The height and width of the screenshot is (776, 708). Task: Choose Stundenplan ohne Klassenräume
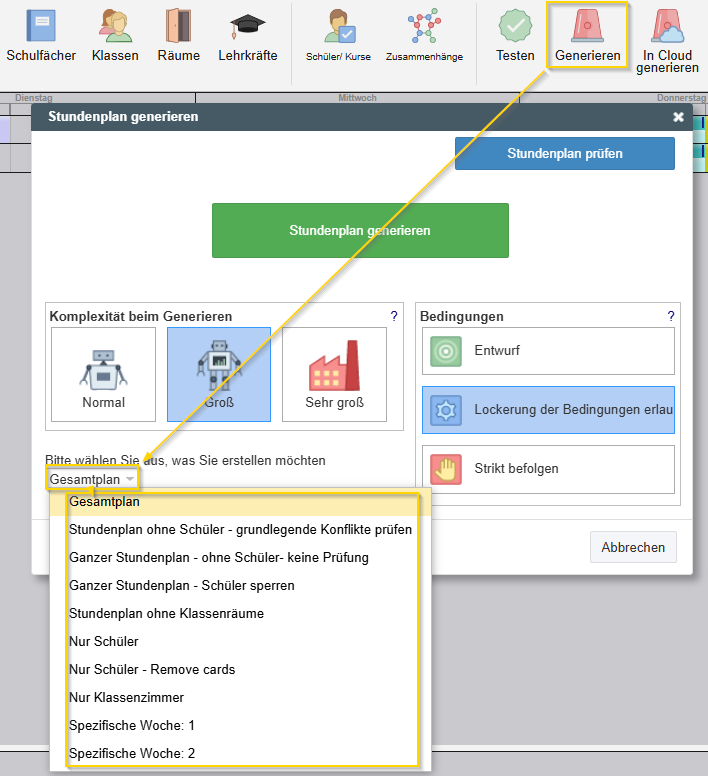[x=241, y=614]
